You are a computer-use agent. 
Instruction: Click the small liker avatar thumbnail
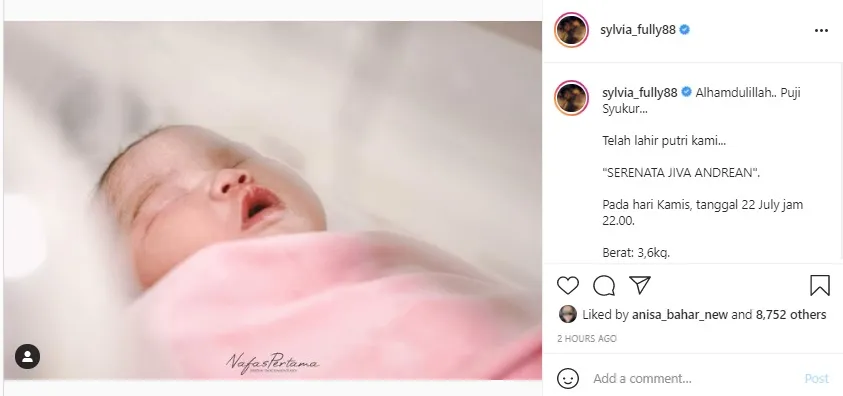(568, 314)
